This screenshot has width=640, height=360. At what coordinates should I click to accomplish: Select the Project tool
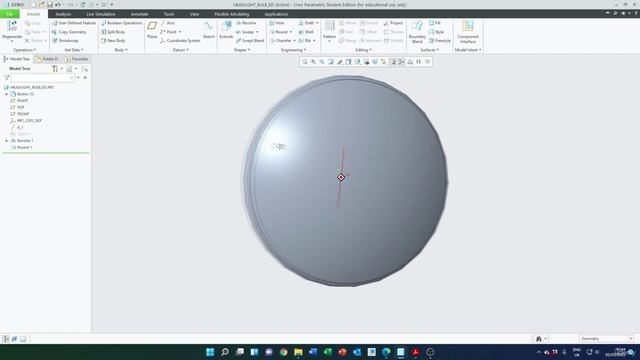pyautogui.click(x=393, y=23)
